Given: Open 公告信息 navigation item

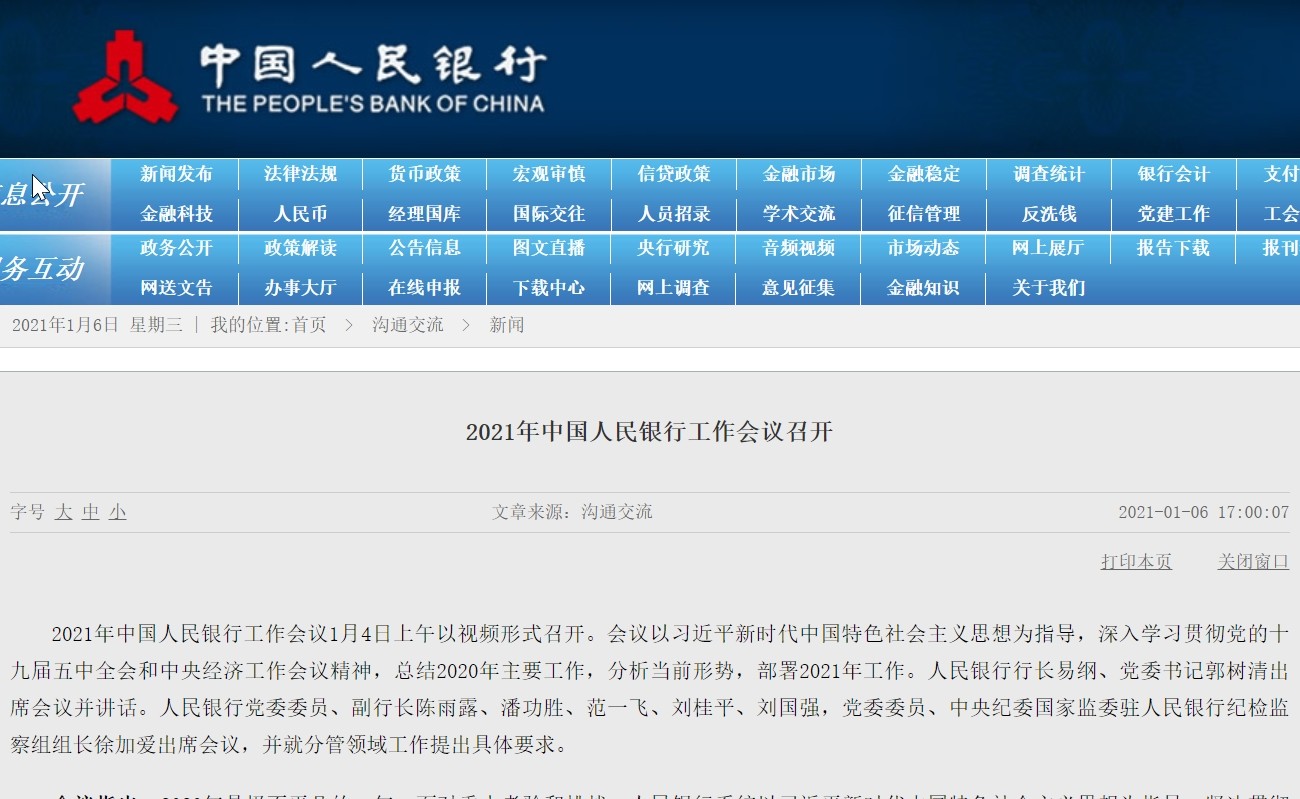Looking at the screenshot, I should point(425,248).
